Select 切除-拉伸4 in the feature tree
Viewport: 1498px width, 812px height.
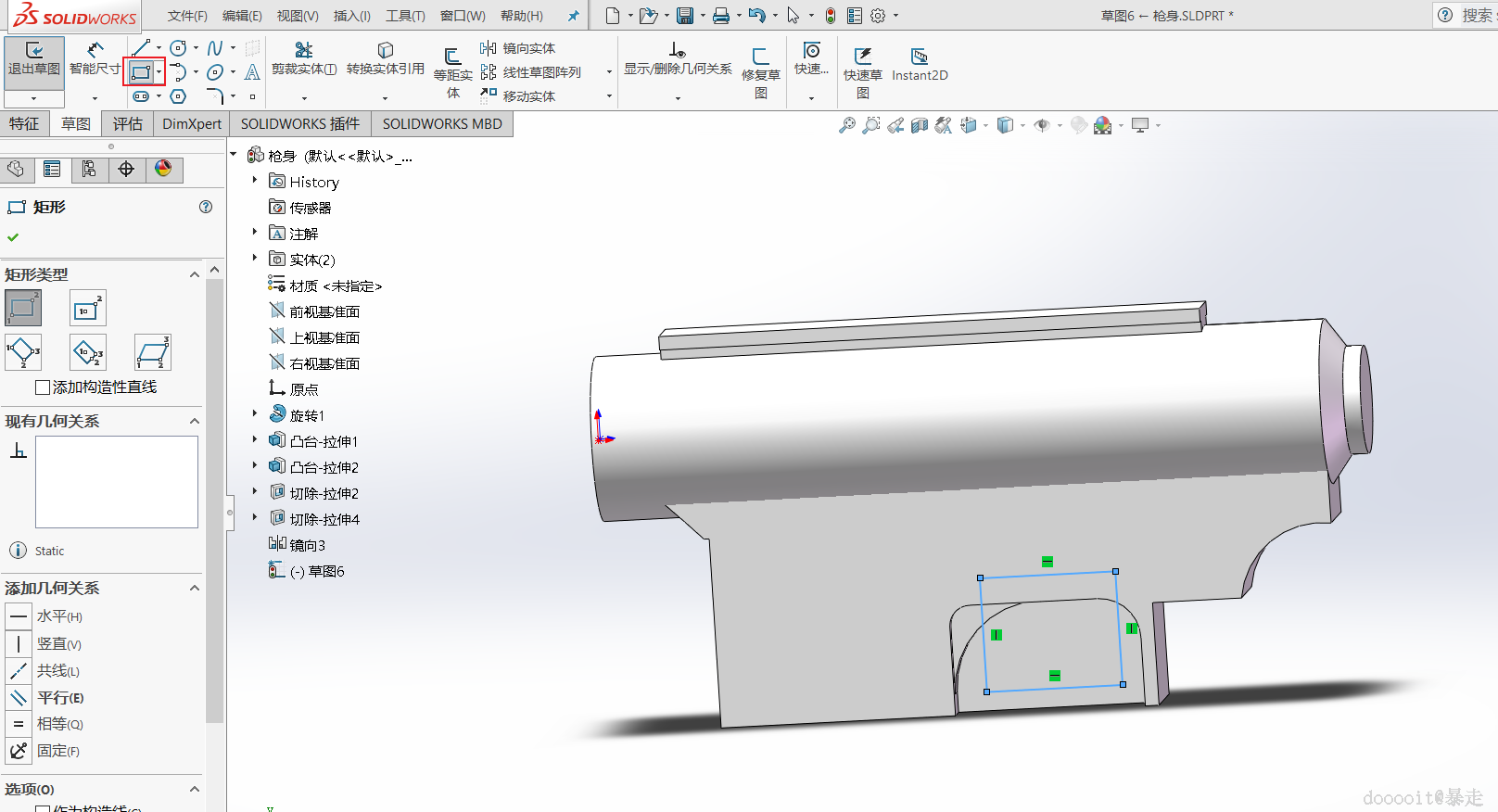pos(324,519)
